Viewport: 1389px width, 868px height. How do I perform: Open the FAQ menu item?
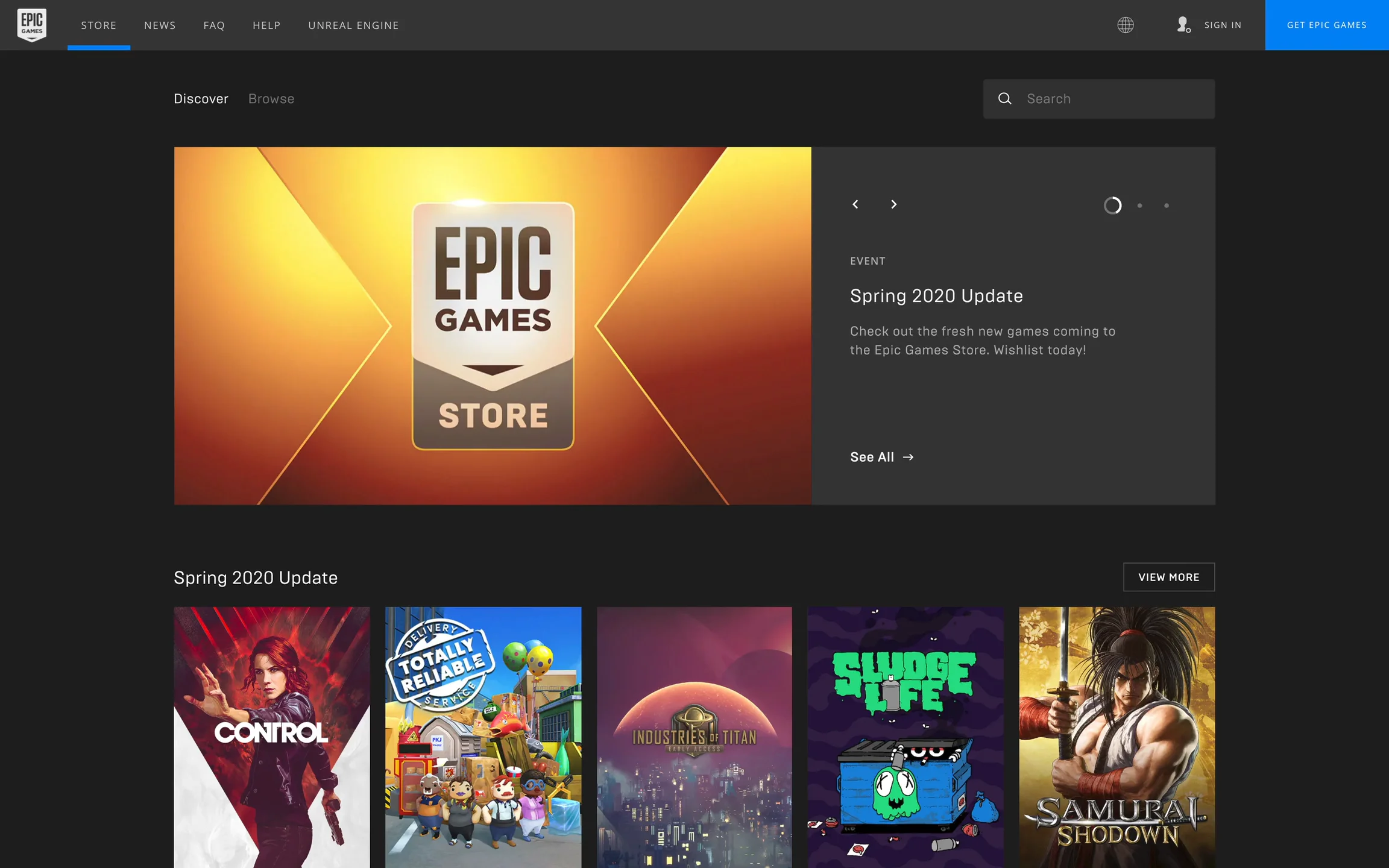[214, 25]
